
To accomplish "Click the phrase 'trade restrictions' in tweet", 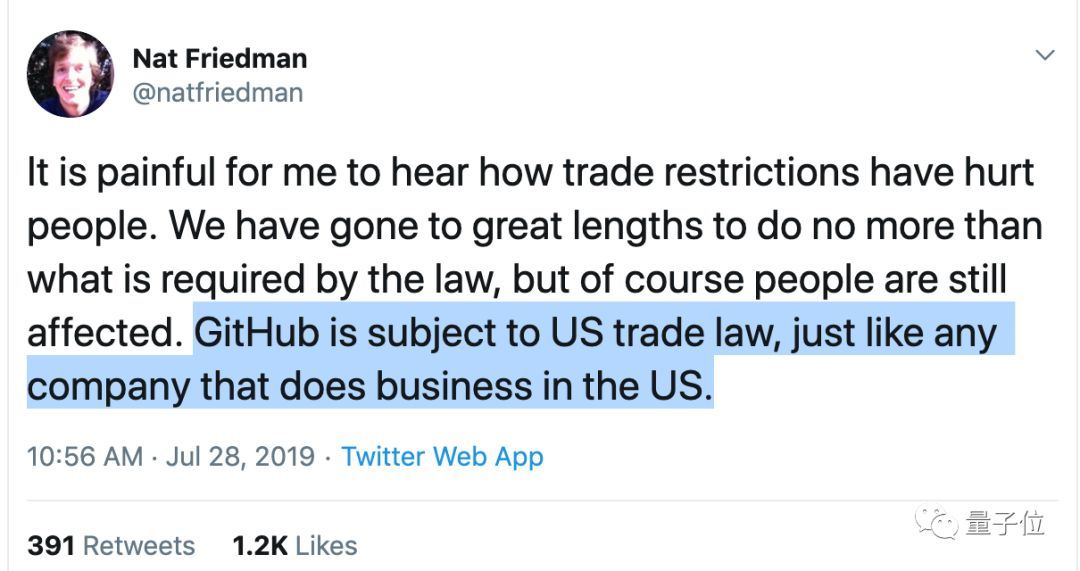I will coord(711,172).
